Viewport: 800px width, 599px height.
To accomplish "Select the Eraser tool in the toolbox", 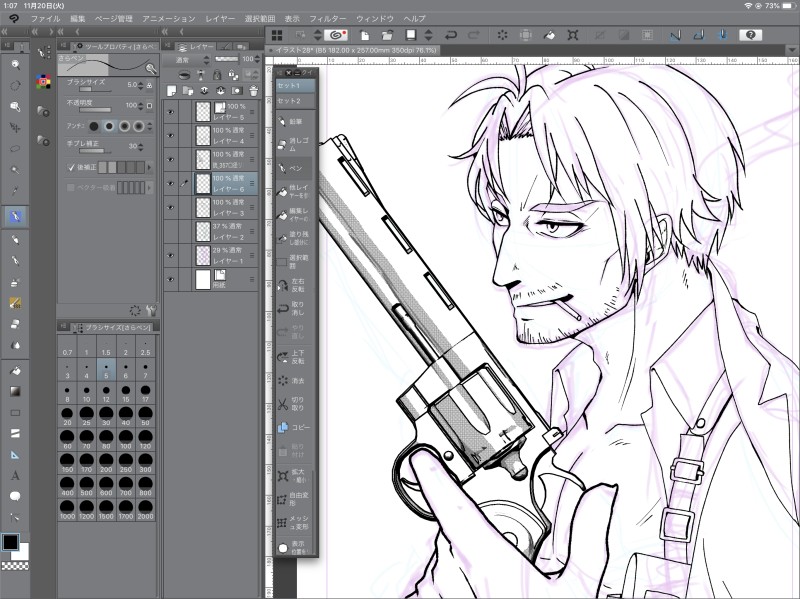I will 15,324.
